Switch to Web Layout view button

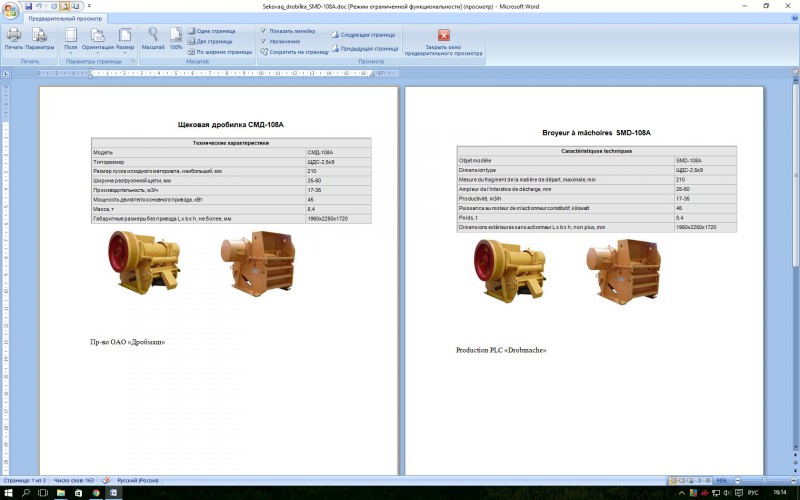click(x=690, y=481)
